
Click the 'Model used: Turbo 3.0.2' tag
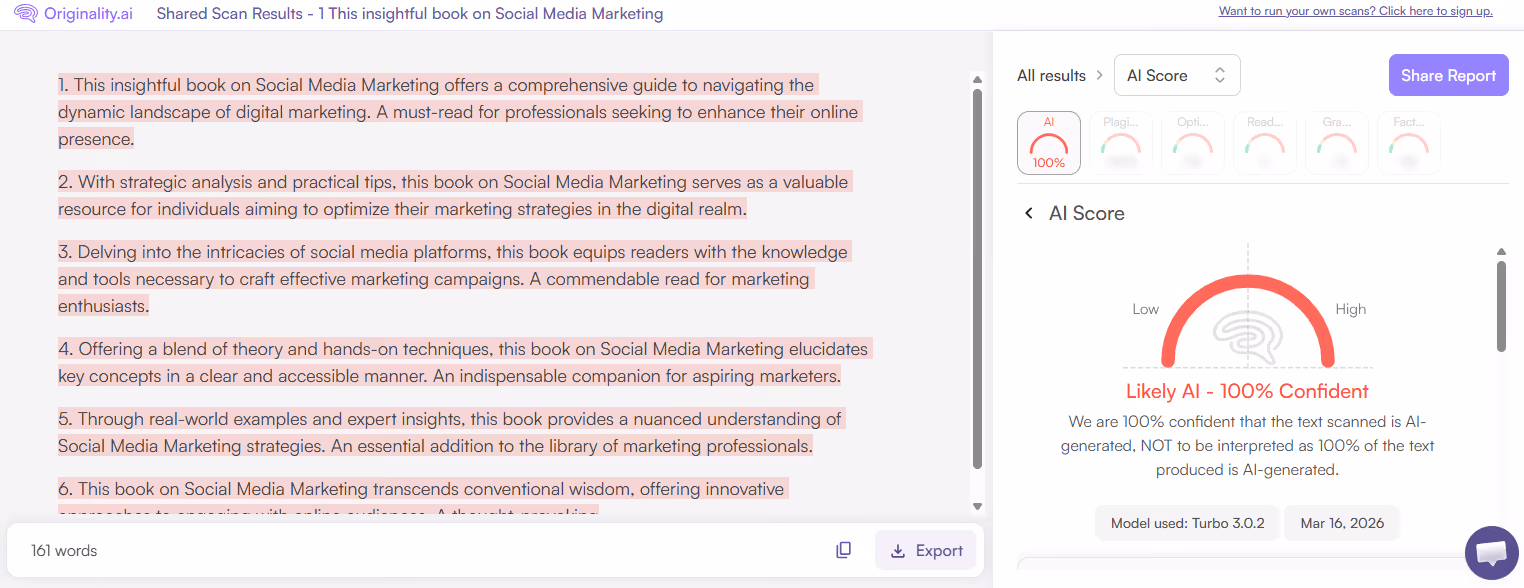click(x=1187, y=523)
